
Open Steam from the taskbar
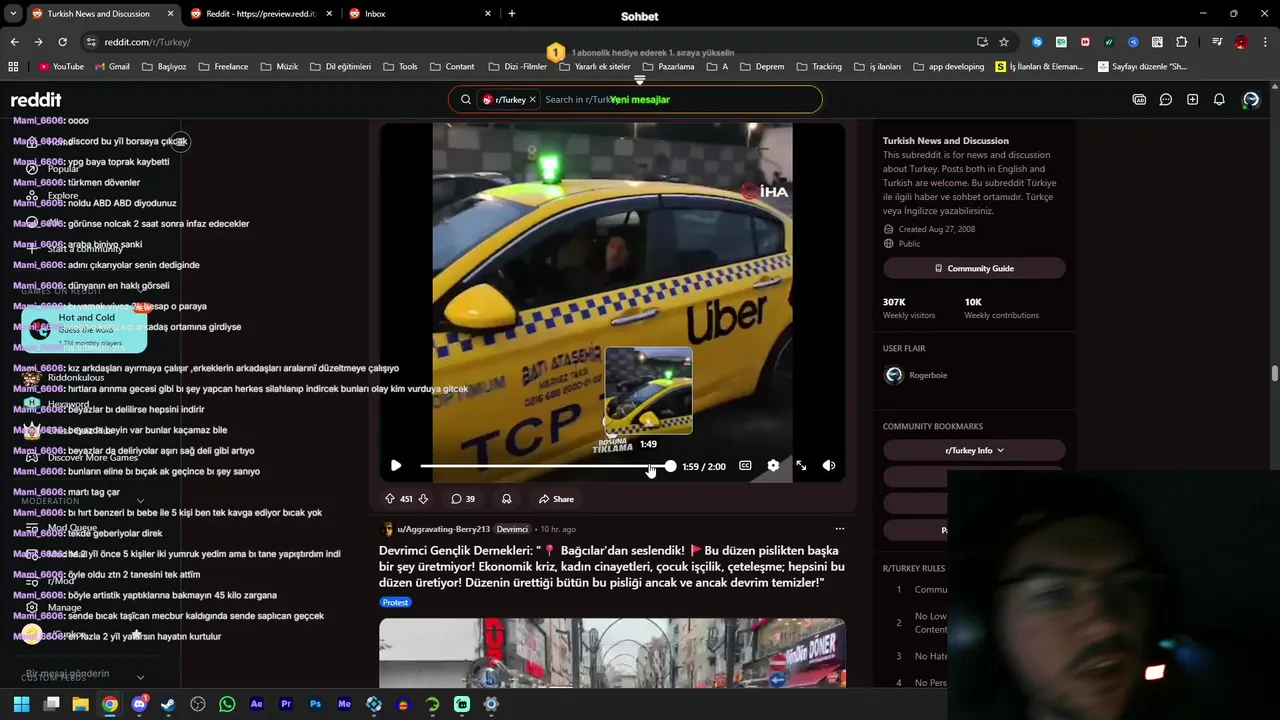tap(168, 704)
